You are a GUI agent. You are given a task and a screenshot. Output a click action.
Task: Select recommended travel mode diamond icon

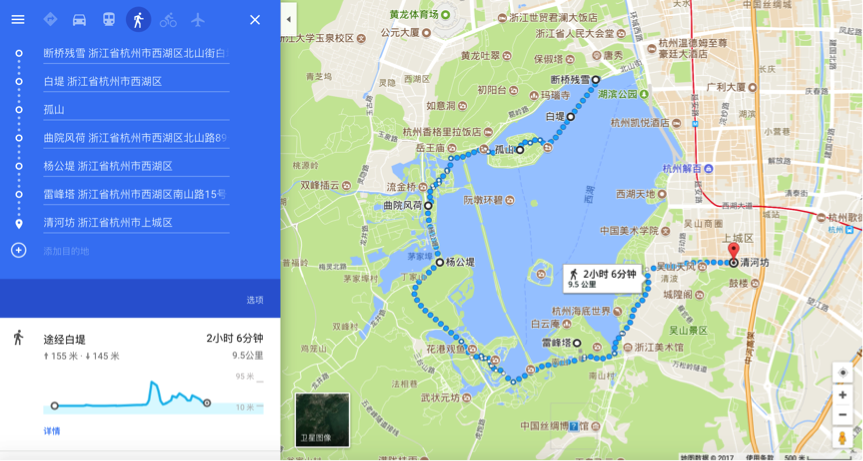(x=50, y=20)
